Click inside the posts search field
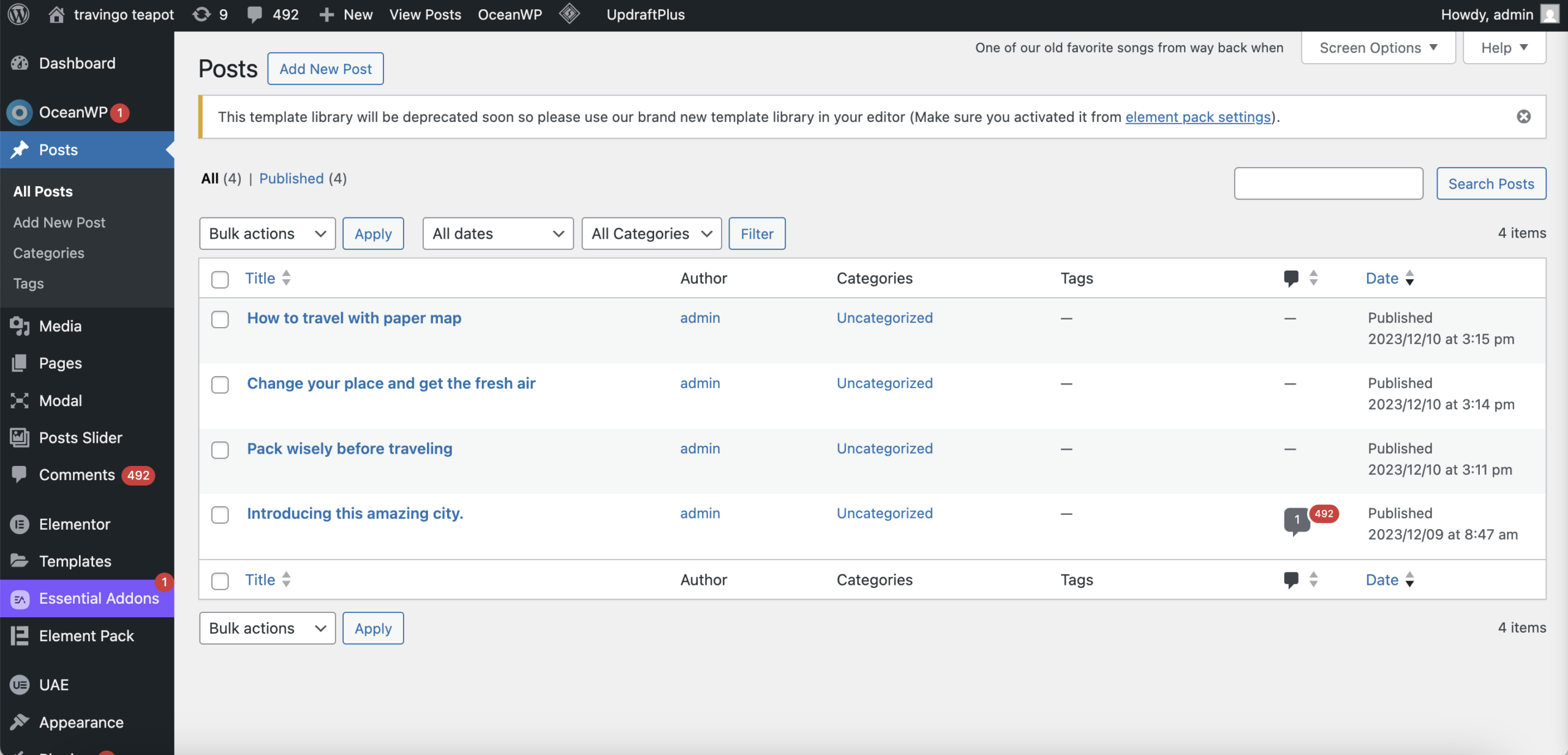Screen dimensions: 1568x755 (1329, 184)
